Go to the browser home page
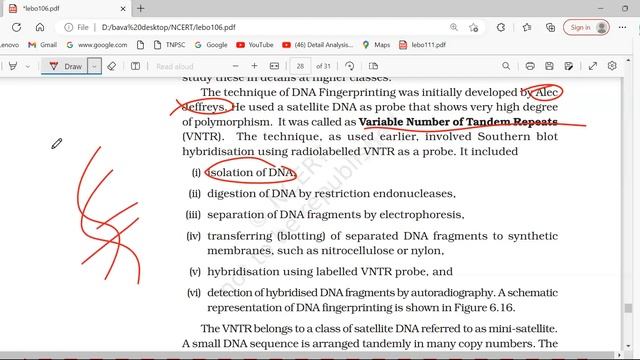 pyautogui.click(x=40, y=27)
